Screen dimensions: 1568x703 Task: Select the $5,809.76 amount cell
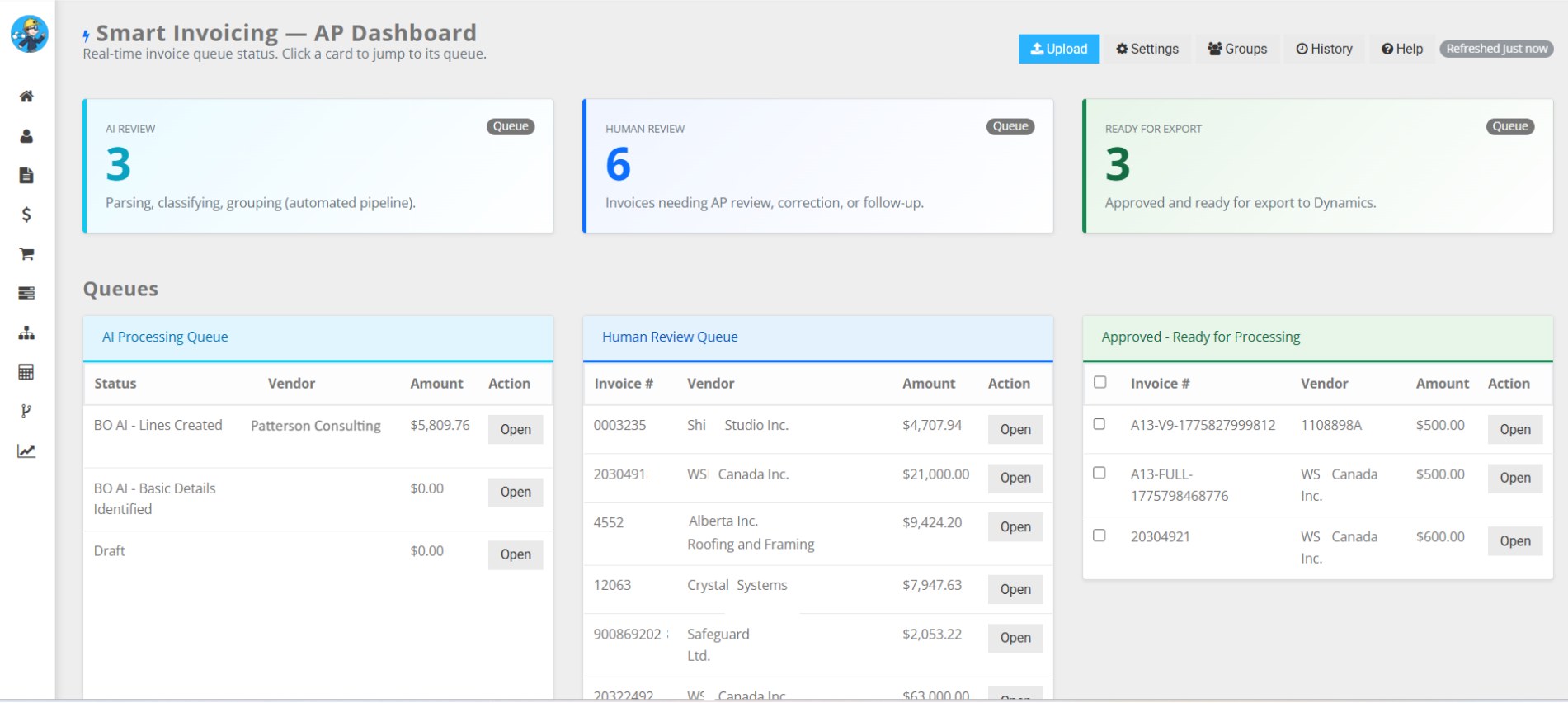point(440,425)
